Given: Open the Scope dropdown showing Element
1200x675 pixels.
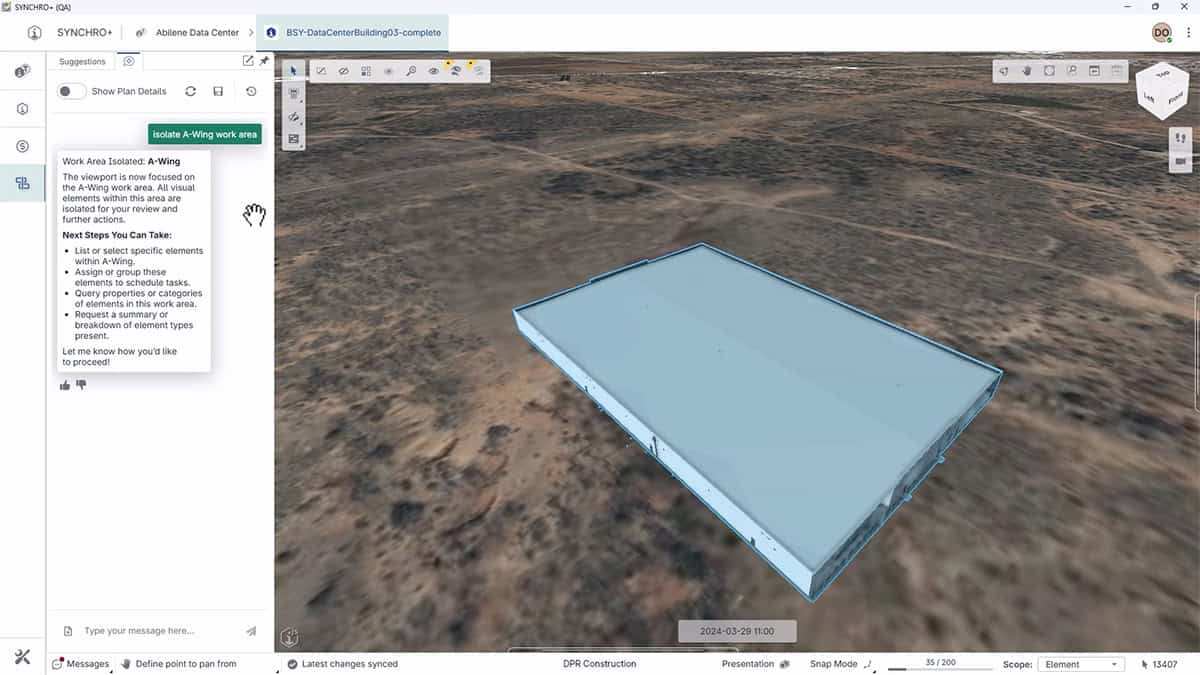Looking at the screenshot, I should pos(1080,663).
